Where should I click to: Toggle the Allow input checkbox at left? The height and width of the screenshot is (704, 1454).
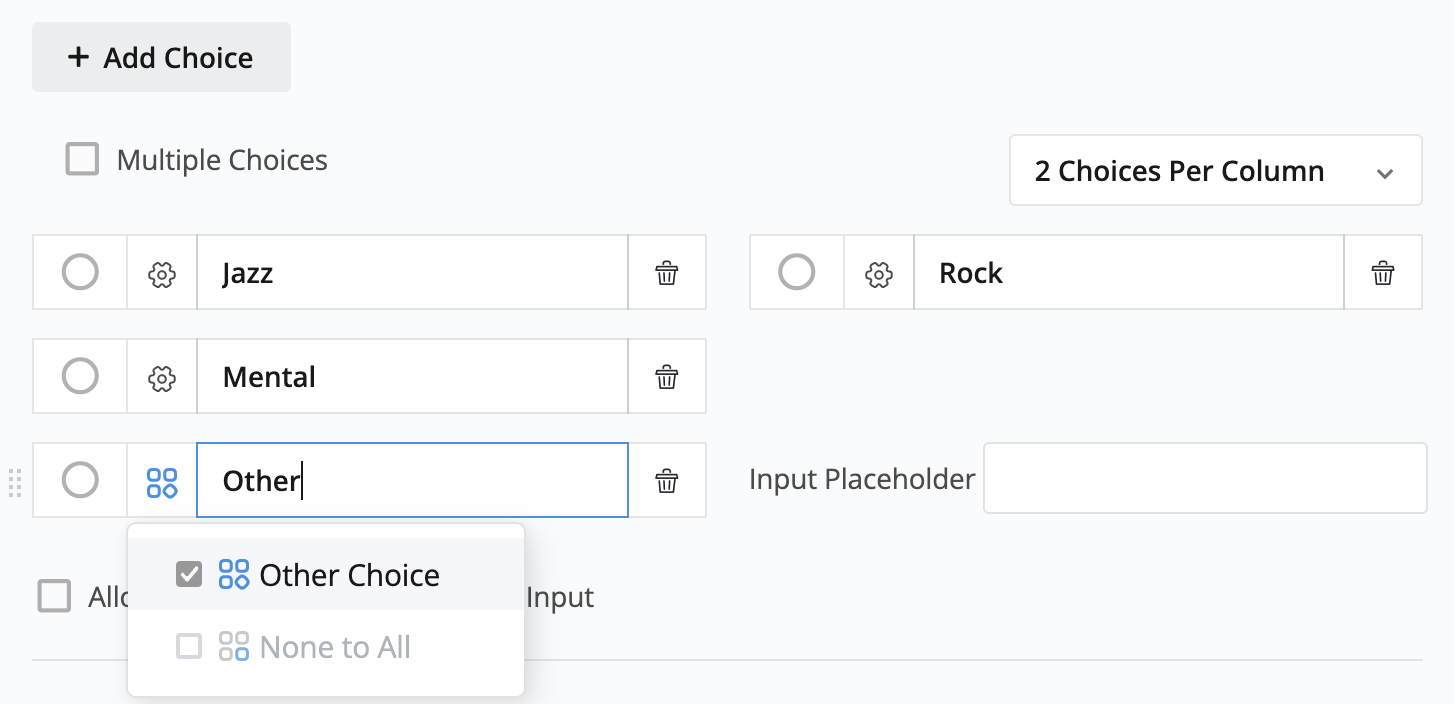(55, 596)
